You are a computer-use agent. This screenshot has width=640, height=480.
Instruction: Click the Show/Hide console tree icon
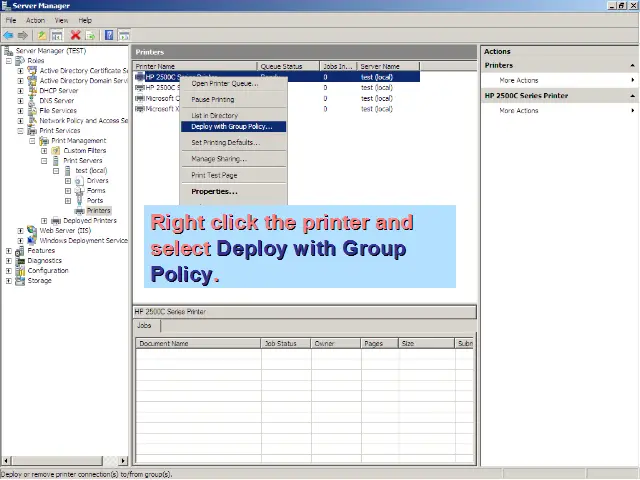[x=57, y=36]
